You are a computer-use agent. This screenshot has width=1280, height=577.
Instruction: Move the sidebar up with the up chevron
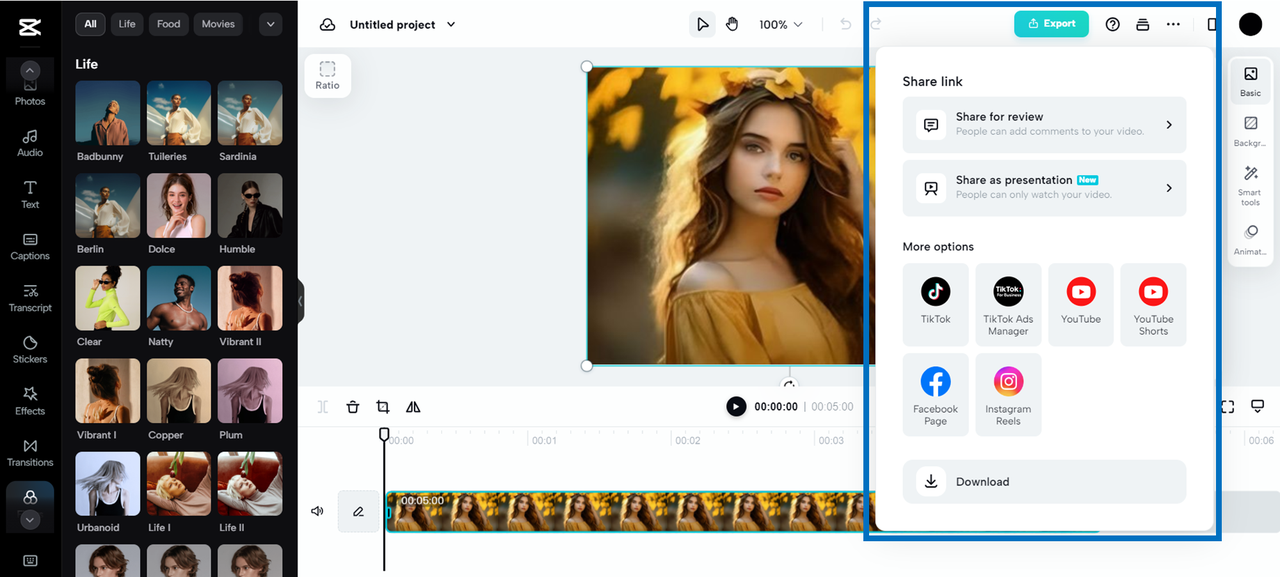pos(30,70)
